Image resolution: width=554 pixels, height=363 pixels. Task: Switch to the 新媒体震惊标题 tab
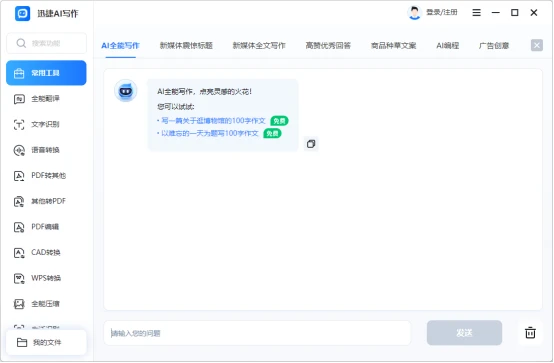click(x=186, y=46)
